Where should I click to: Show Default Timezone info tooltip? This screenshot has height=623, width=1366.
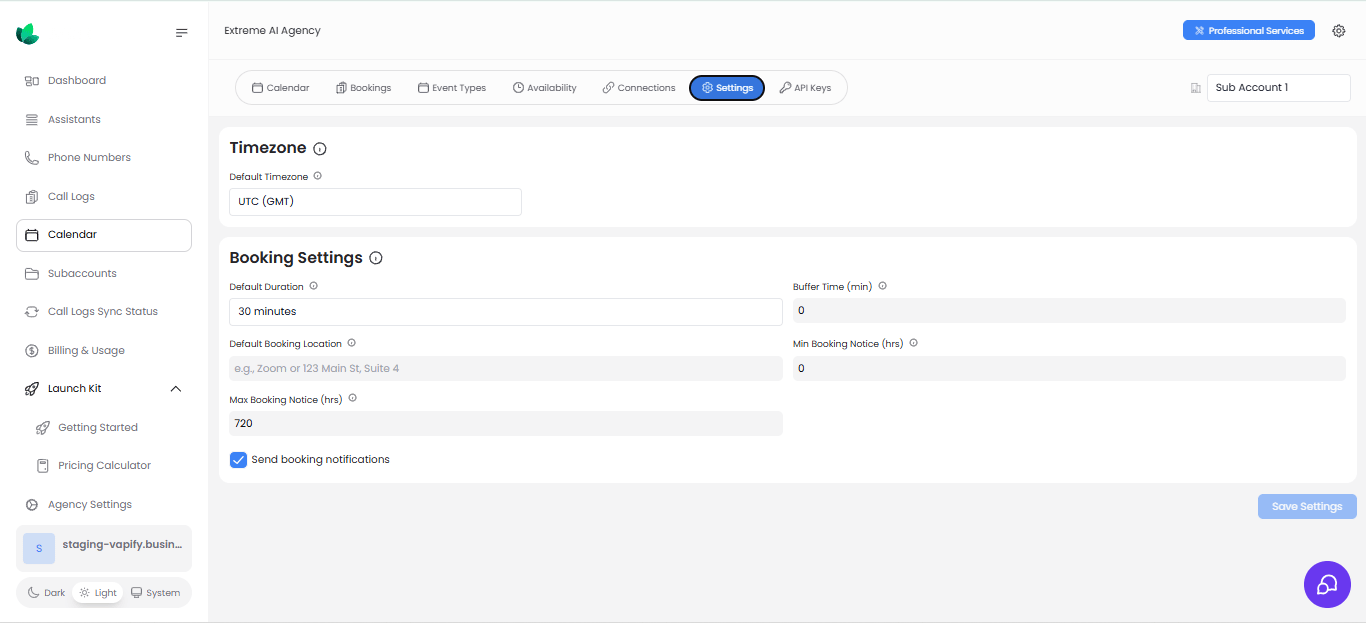click(x=318, y=176)
